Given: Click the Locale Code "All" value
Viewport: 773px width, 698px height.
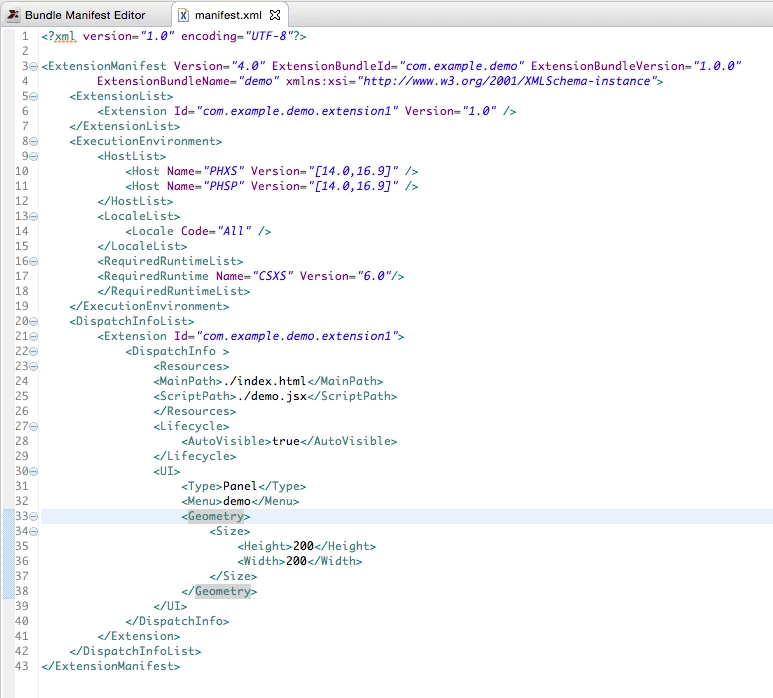Looking at the screenshot, I should (x=234, y=231).
